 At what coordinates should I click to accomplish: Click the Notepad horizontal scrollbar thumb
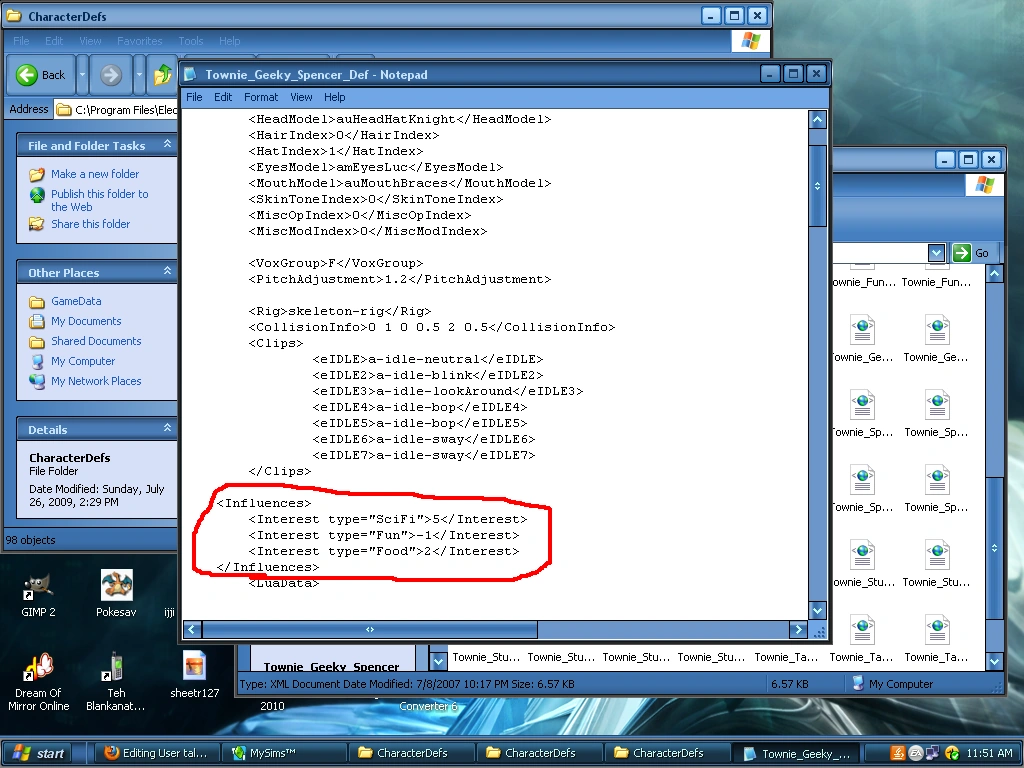coord(370,630)
